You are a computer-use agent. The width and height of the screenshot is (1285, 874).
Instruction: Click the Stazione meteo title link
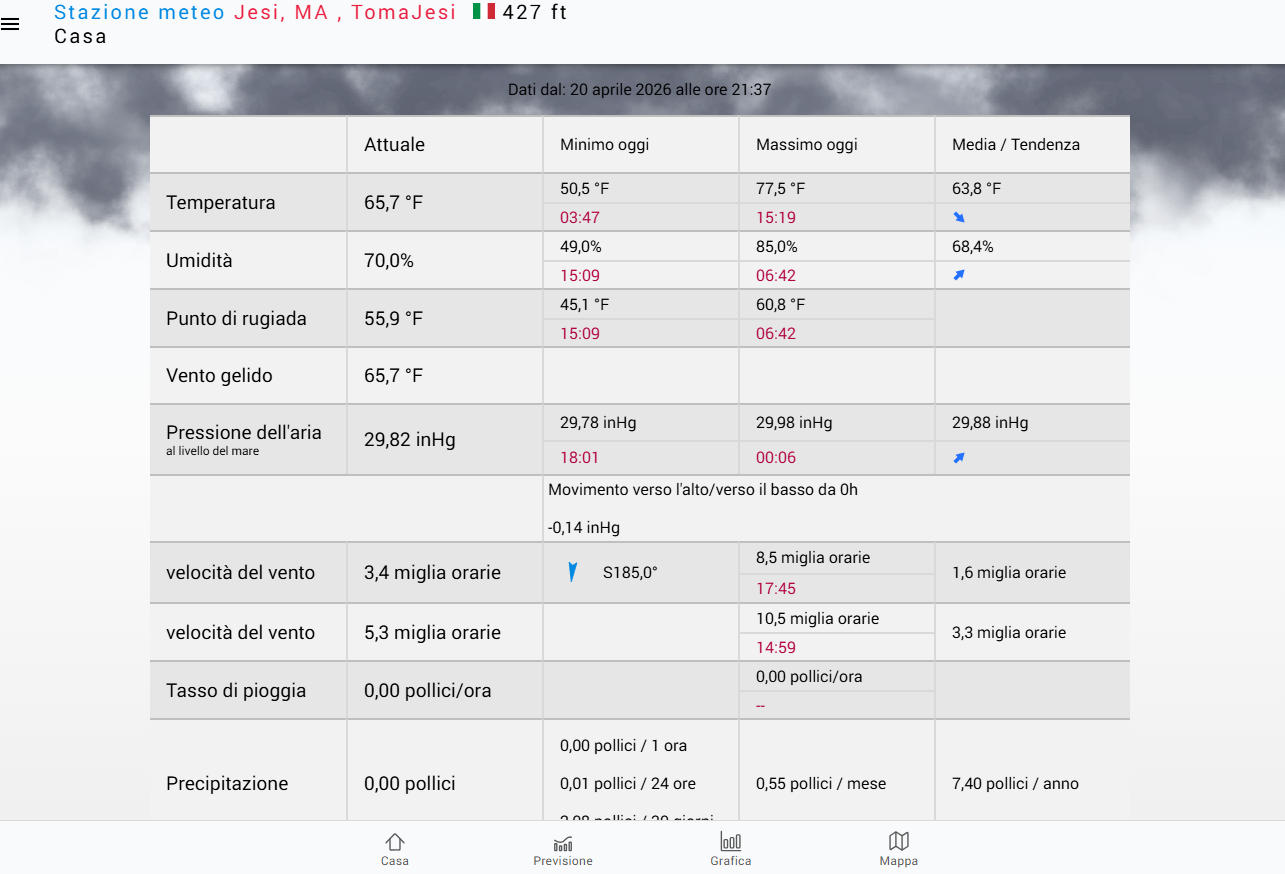pos(140,12)
